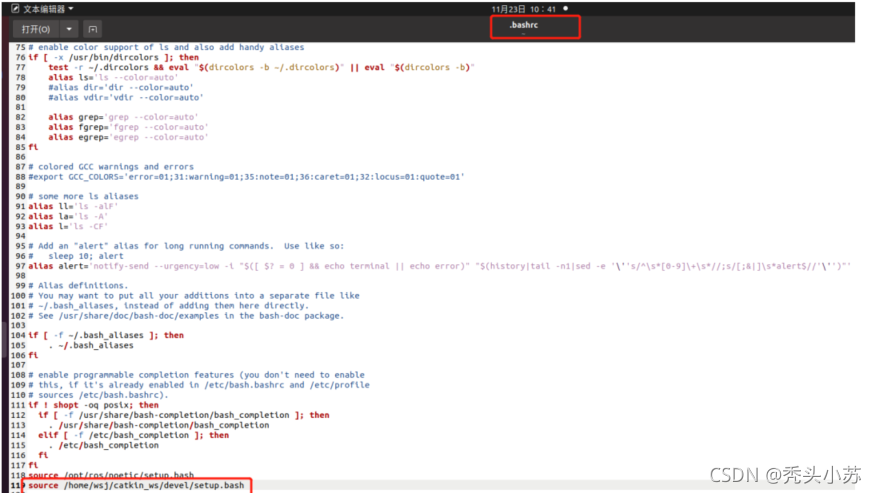Click the line 112 bash-completion path check

[183, 415]
